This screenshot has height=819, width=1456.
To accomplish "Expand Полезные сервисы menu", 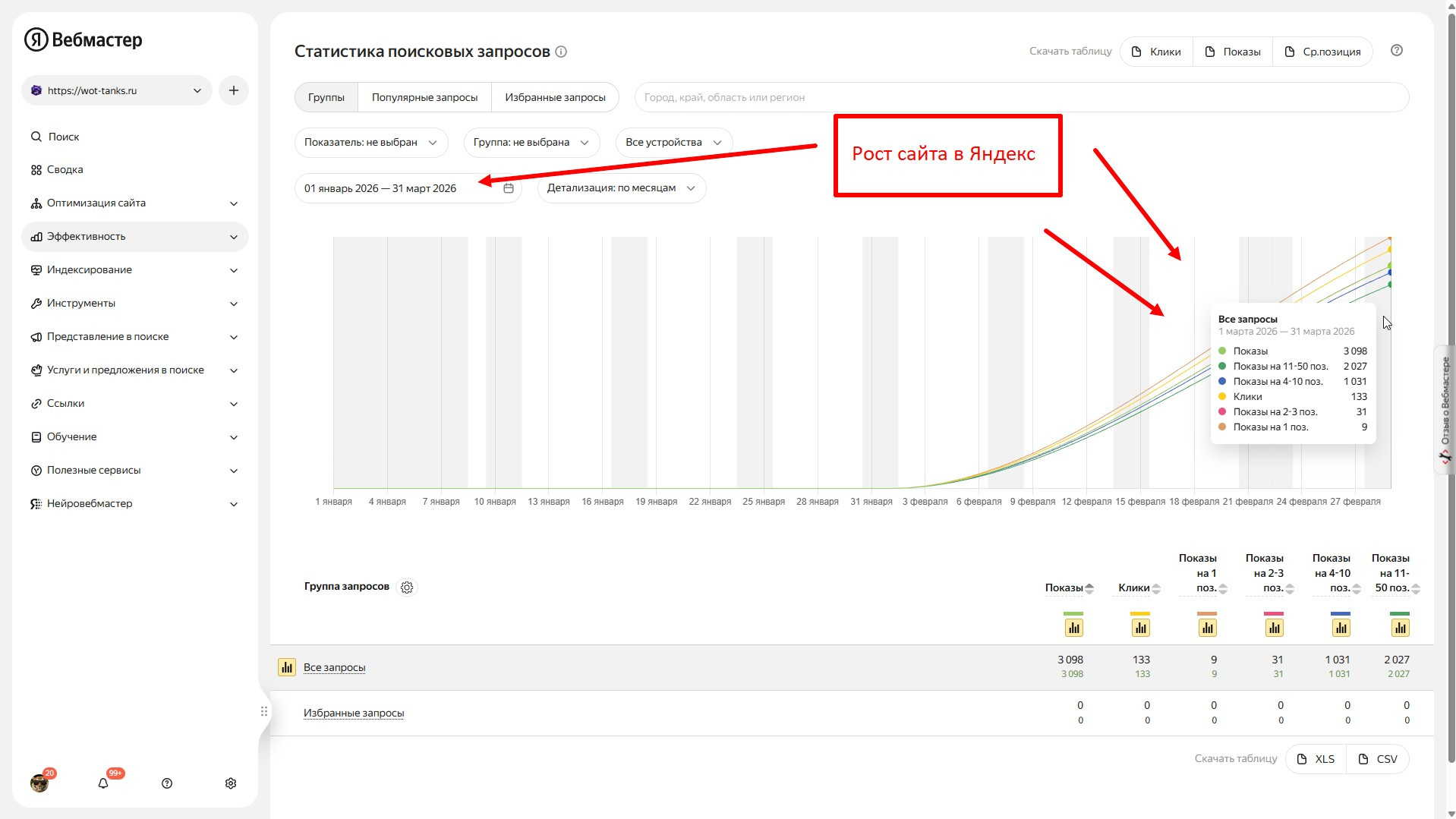I will tap(135, 471).
